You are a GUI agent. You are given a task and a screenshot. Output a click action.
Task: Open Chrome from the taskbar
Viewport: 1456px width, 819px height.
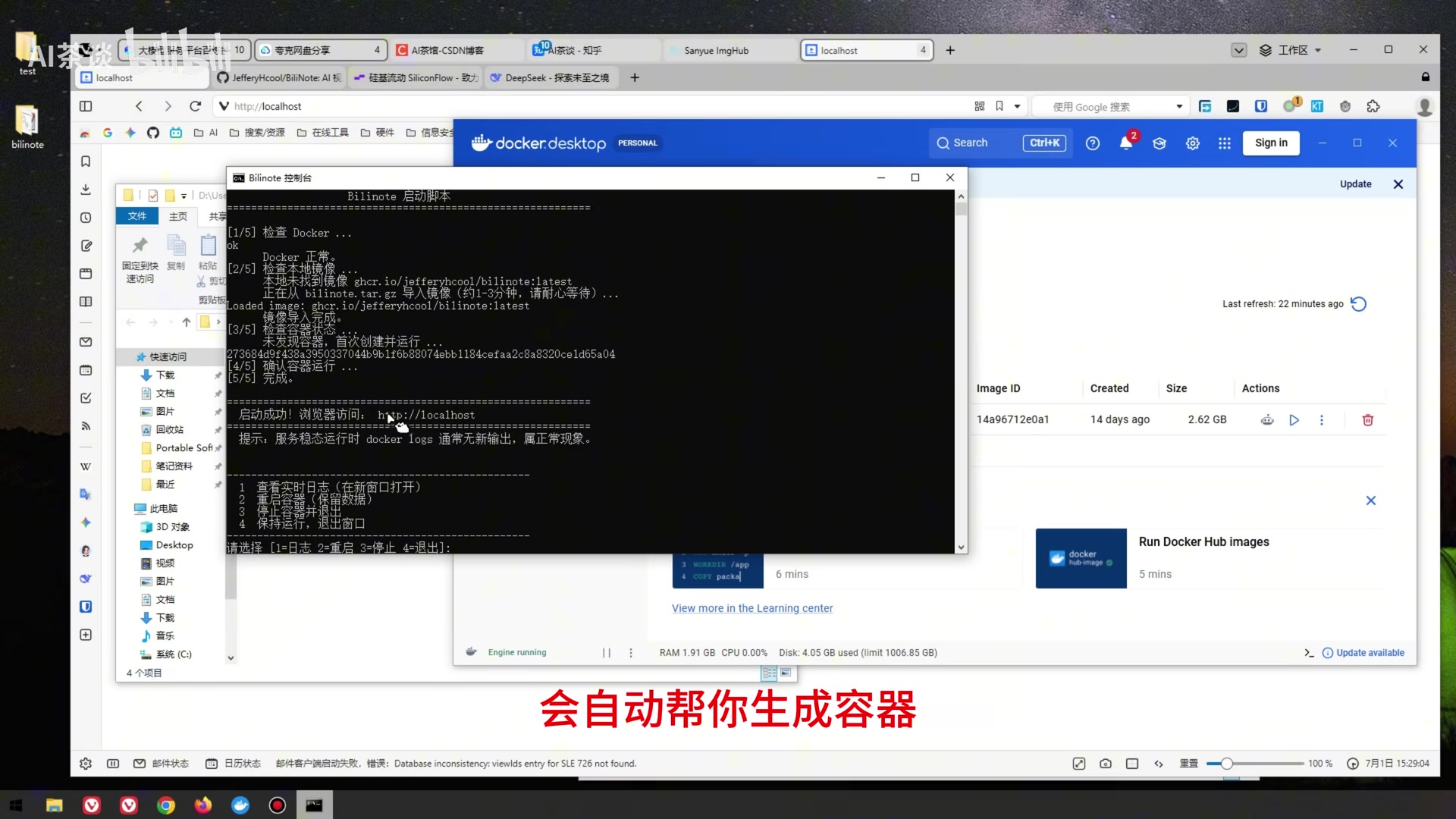pyautogui.click(x=166, y=805)
